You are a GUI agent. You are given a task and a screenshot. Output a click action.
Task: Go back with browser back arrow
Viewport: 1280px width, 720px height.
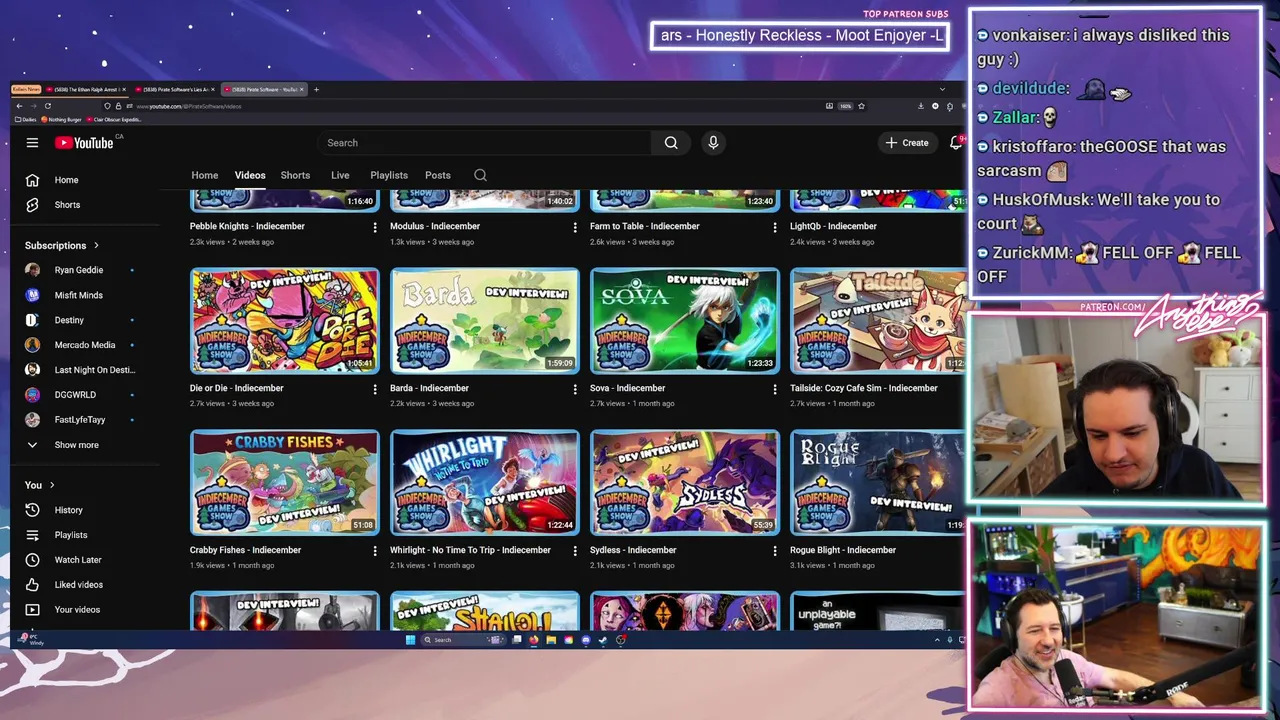(x=19, y=106)
